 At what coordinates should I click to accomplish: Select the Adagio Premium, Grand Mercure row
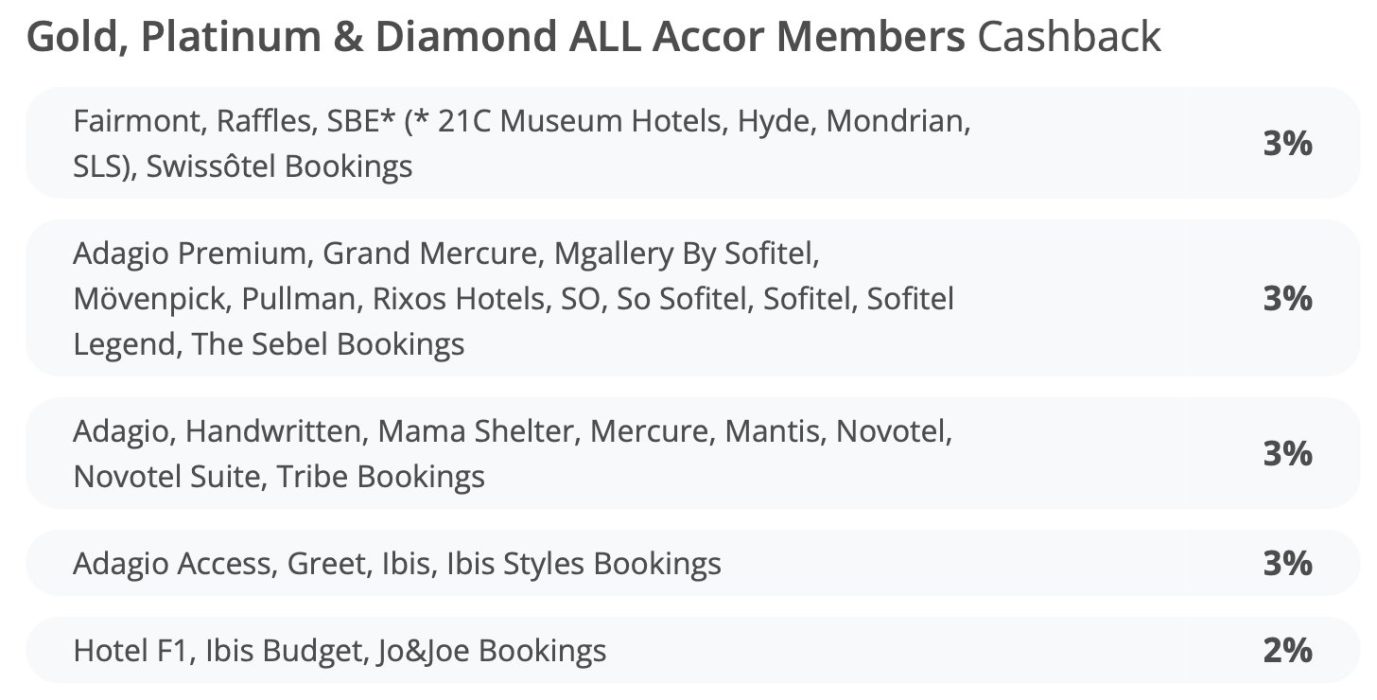(692, 298)
